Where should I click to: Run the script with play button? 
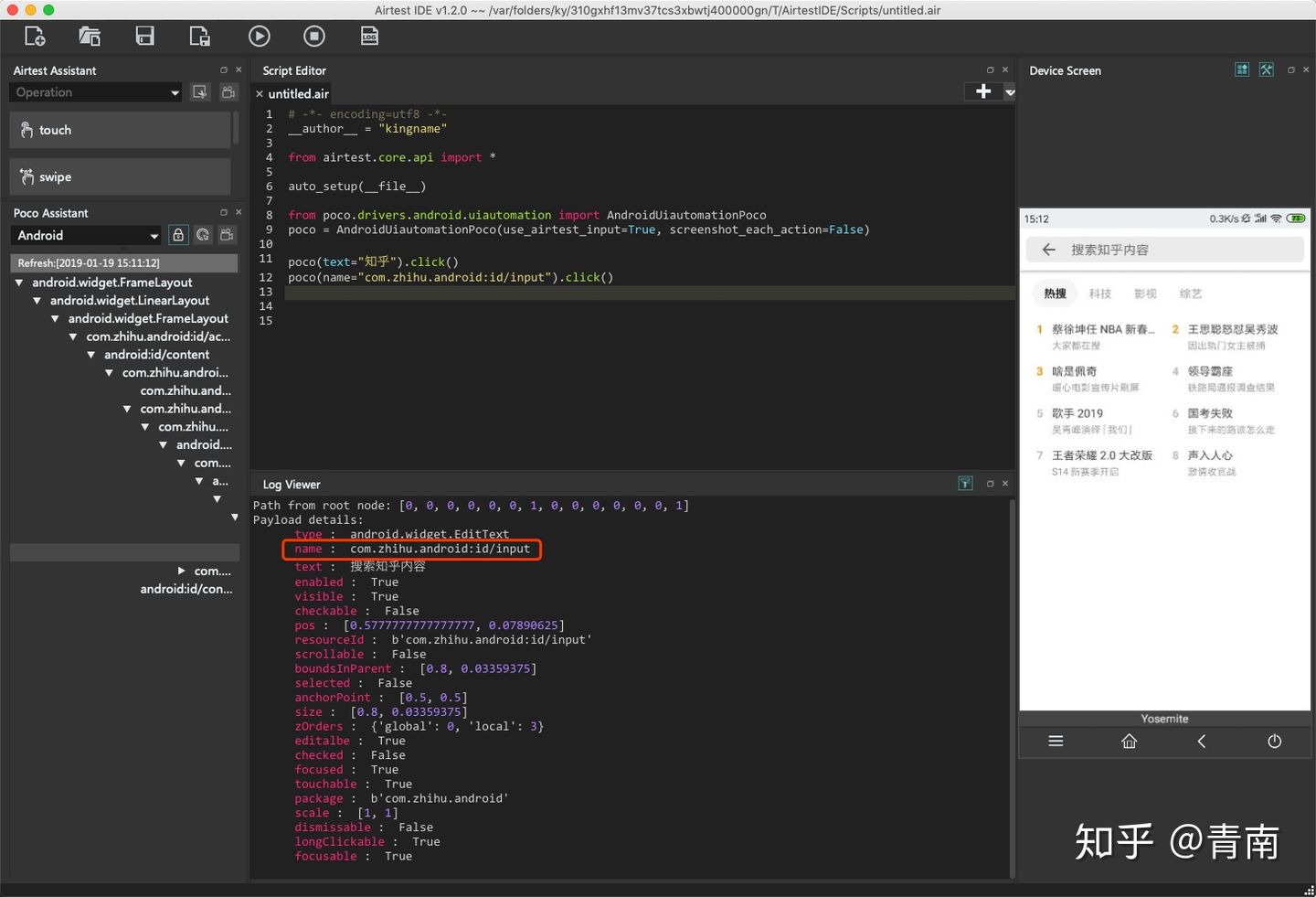coord(260,37)
